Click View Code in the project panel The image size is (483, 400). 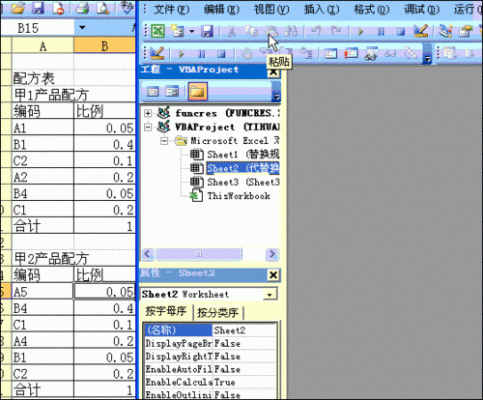pos(153,91)
